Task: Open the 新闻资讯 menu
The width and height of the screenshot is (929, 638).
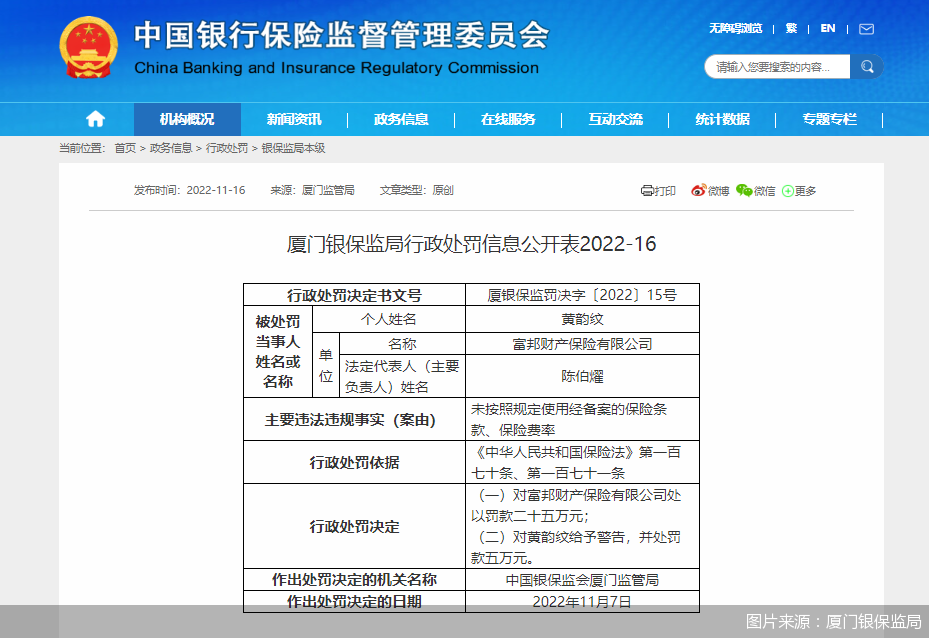Action: pos(294,118)
